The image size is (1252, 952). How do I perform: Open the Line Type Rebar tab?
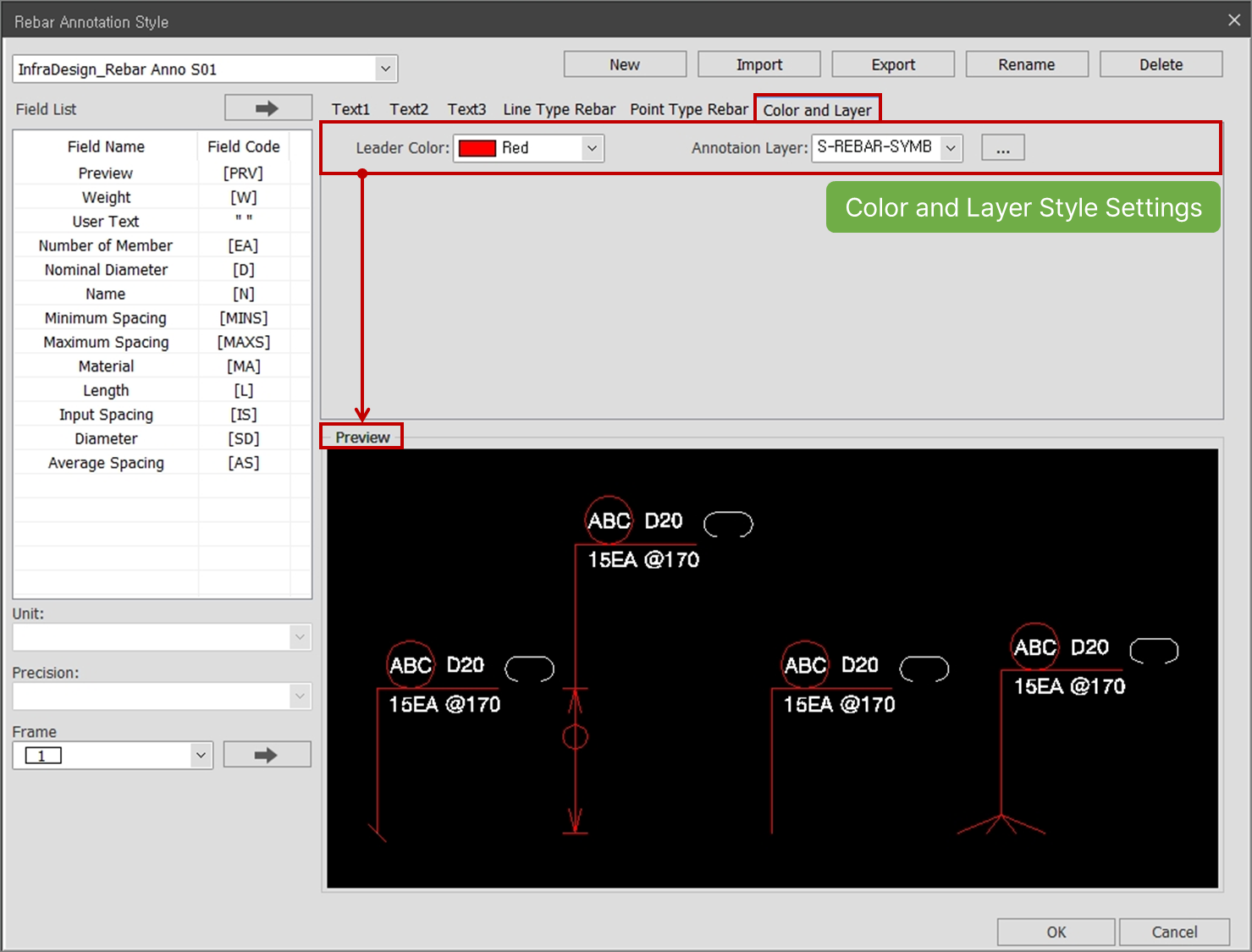coord(559,109)
